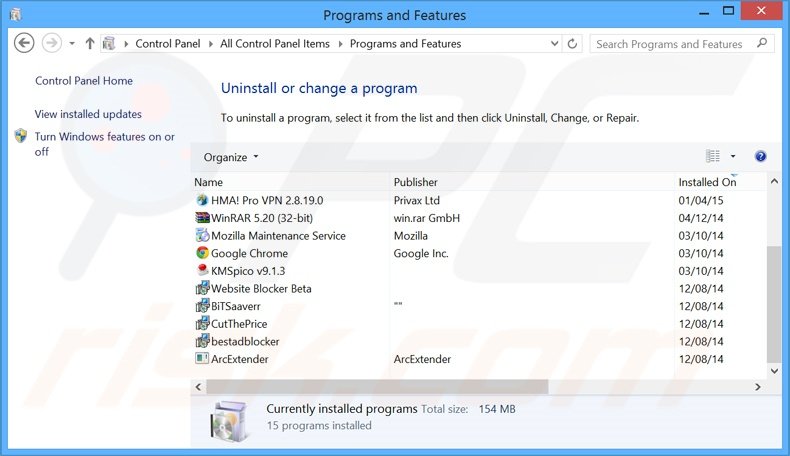Click the WinRAR 5.20 program icon
Screen dimensions: 790x456
[x=202, y=218]
